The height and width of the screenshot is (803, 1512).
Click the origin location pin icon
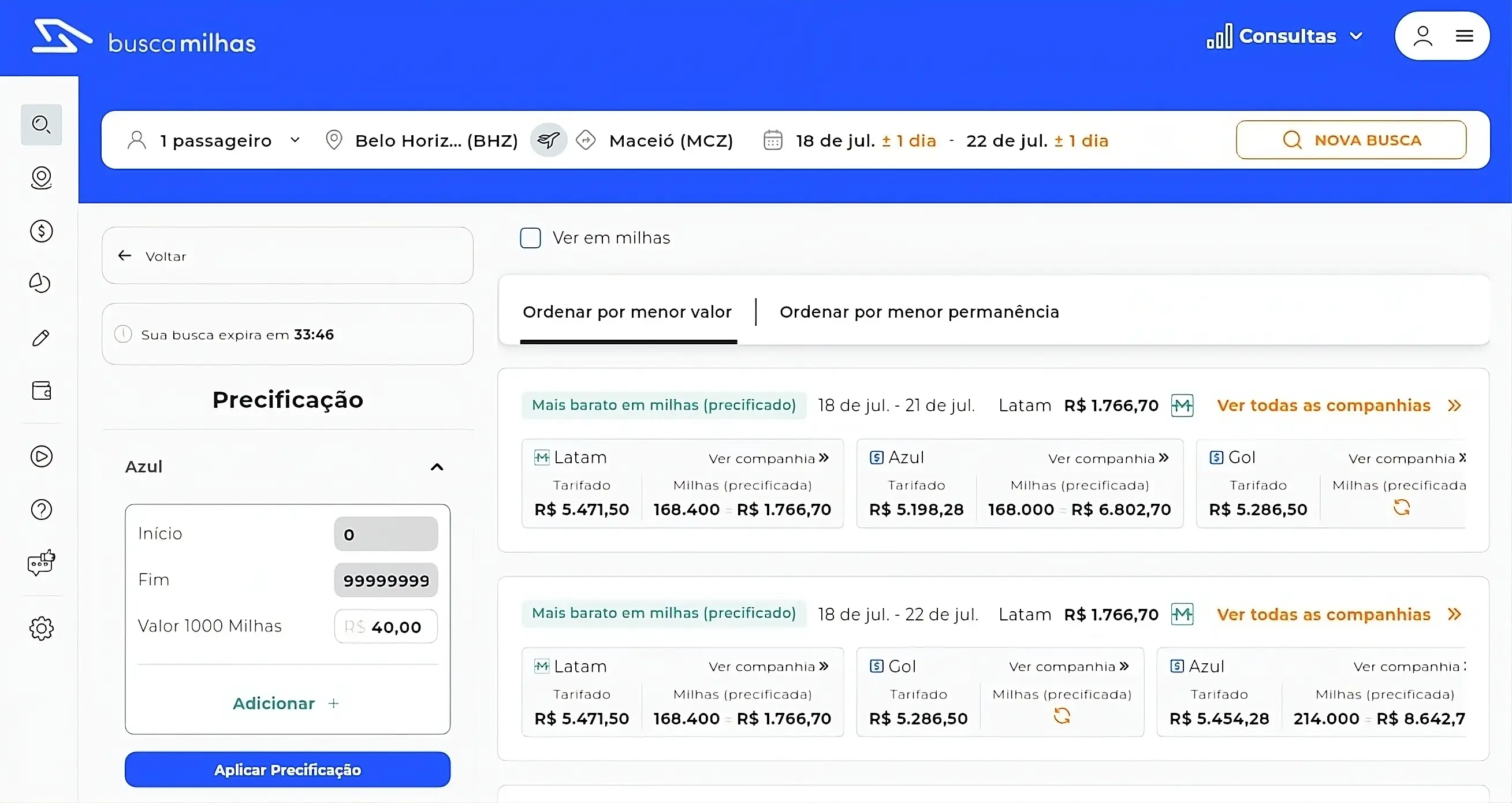click(333, 140)
